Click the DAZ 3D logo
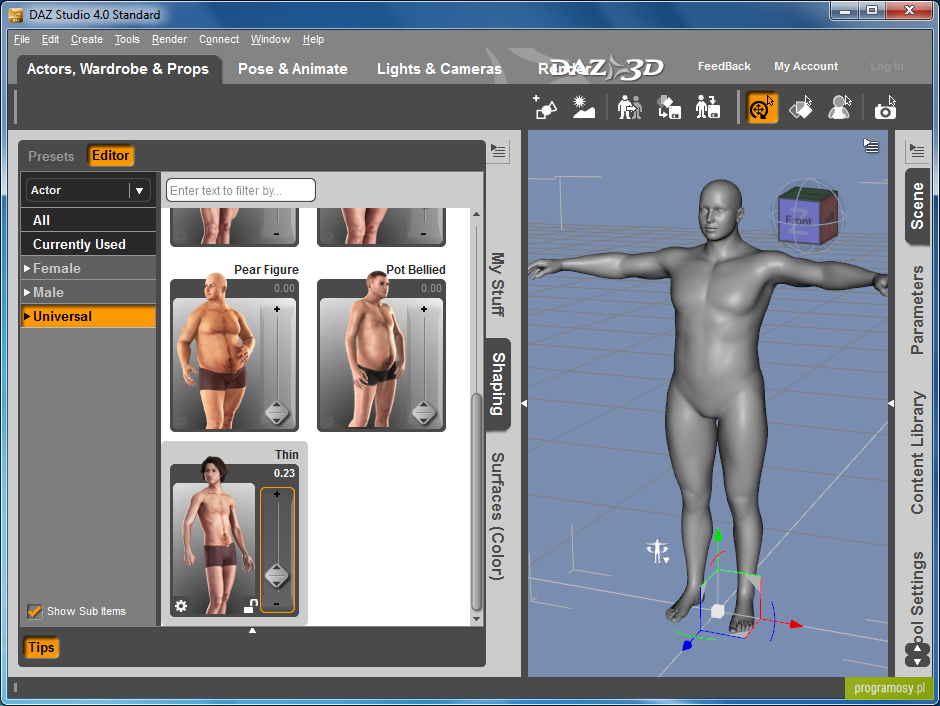Screen dimensions: 940x706 coord(605,68)
